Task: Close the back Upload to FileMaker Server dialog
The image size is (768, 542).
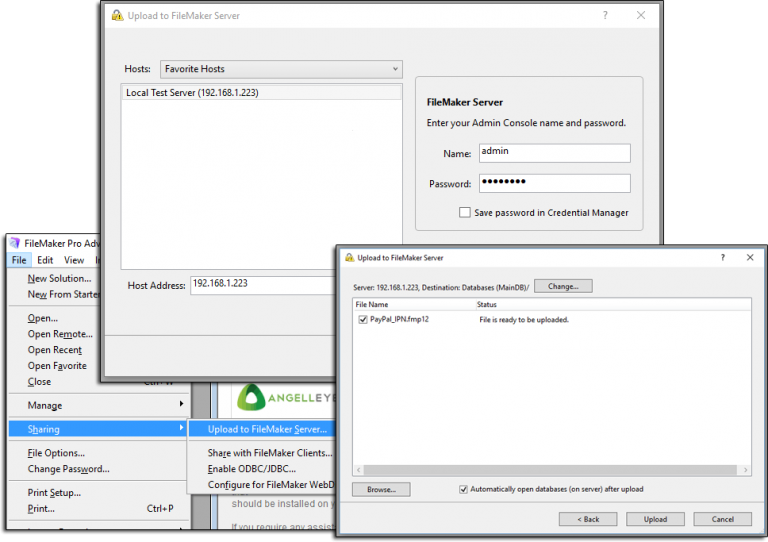Action: [x=641, y=15]
